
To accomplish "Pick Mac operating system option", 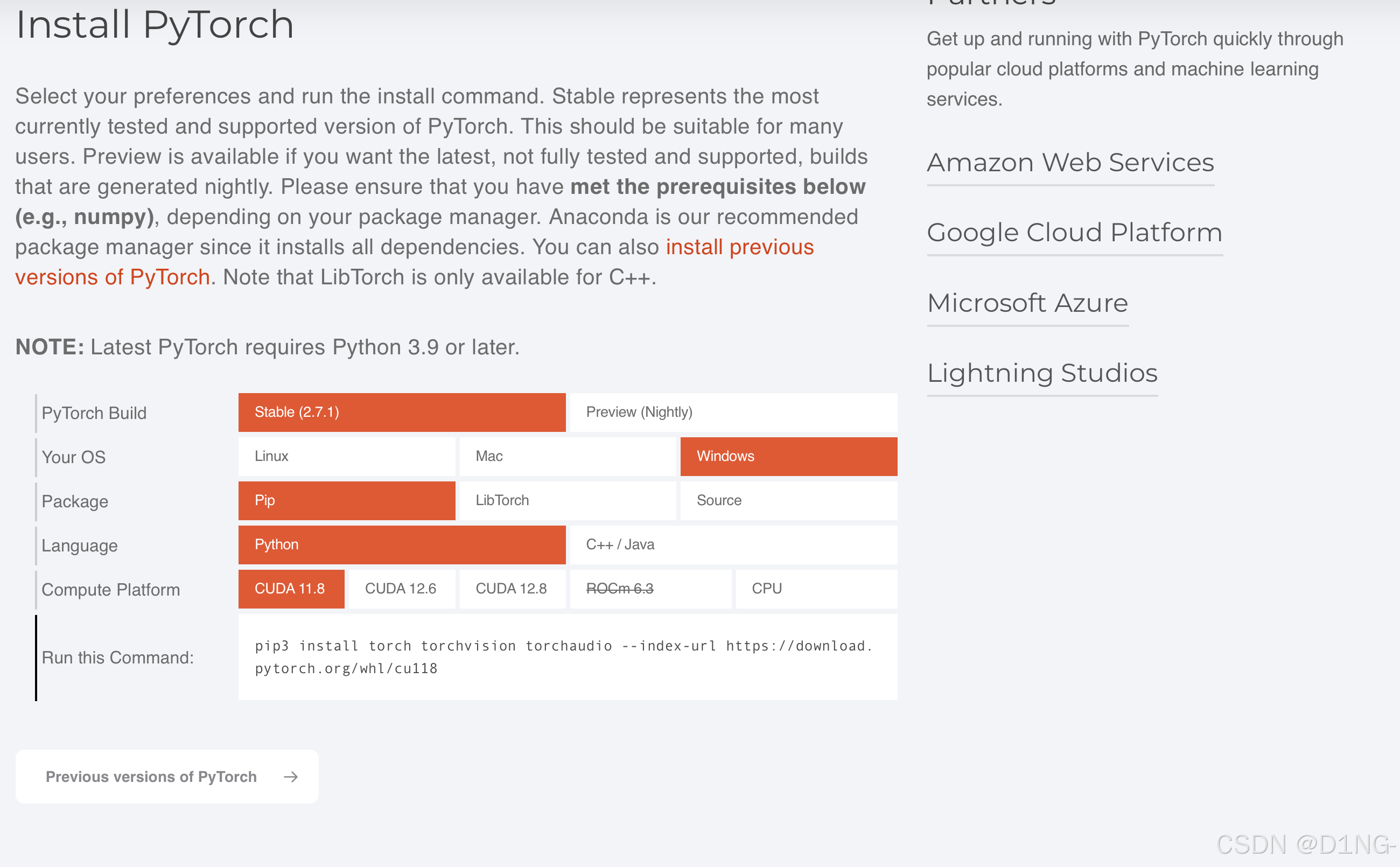I will pyautogui.click(x=567, y=457).
